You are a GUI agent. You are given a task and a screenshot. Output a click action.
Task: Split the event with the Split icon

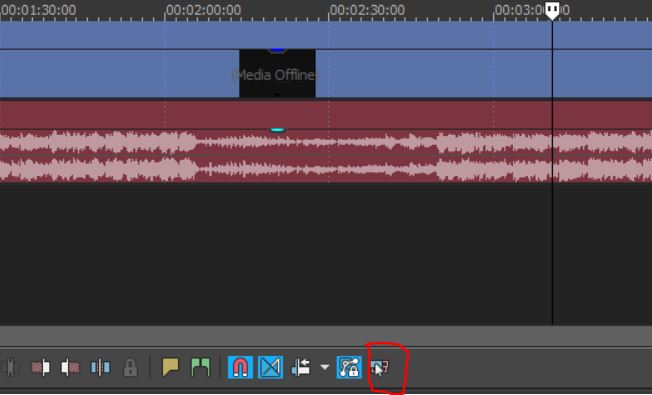[x=100, y=368]
